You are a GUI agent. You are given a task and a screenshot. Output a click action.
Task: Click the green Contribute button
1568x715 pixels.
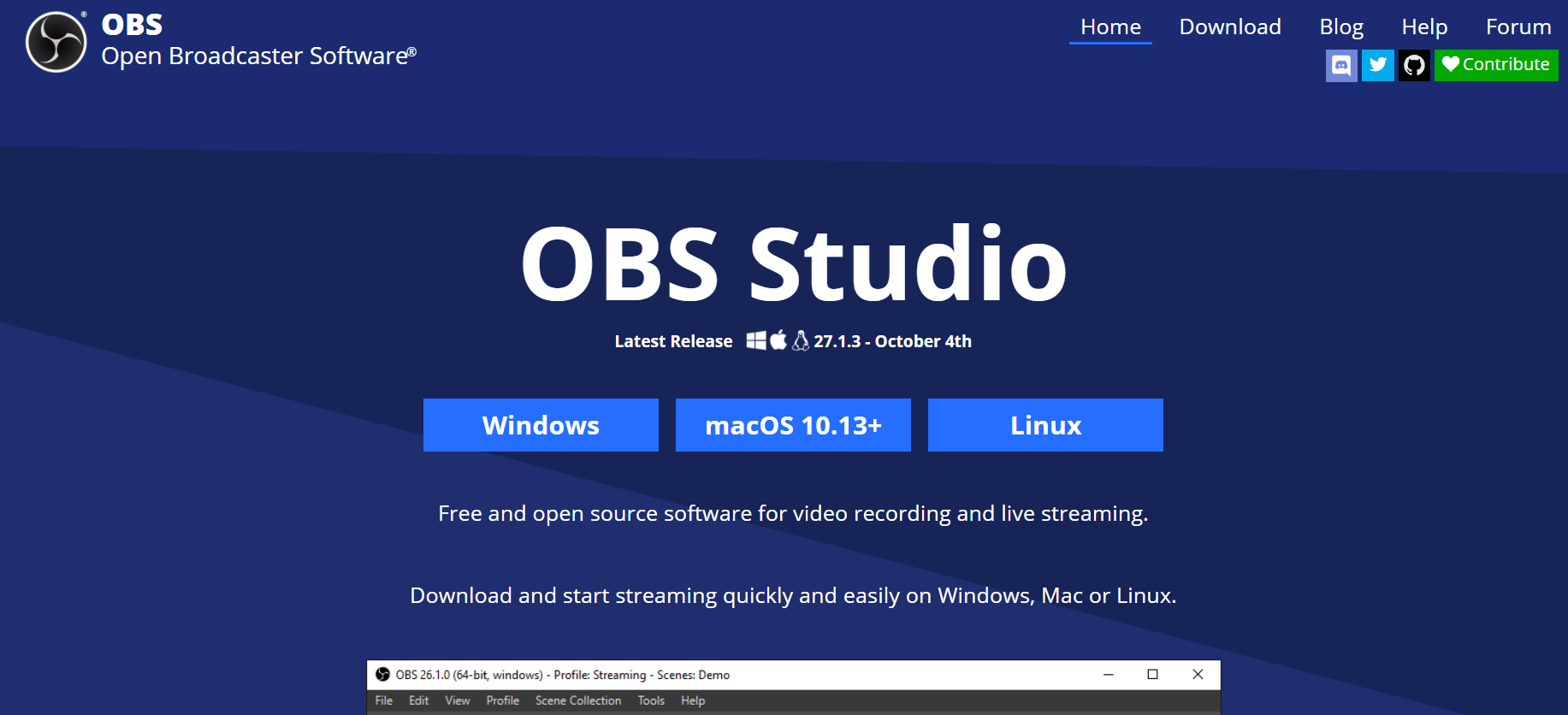pyautogui.click(x=1496, y=65)
